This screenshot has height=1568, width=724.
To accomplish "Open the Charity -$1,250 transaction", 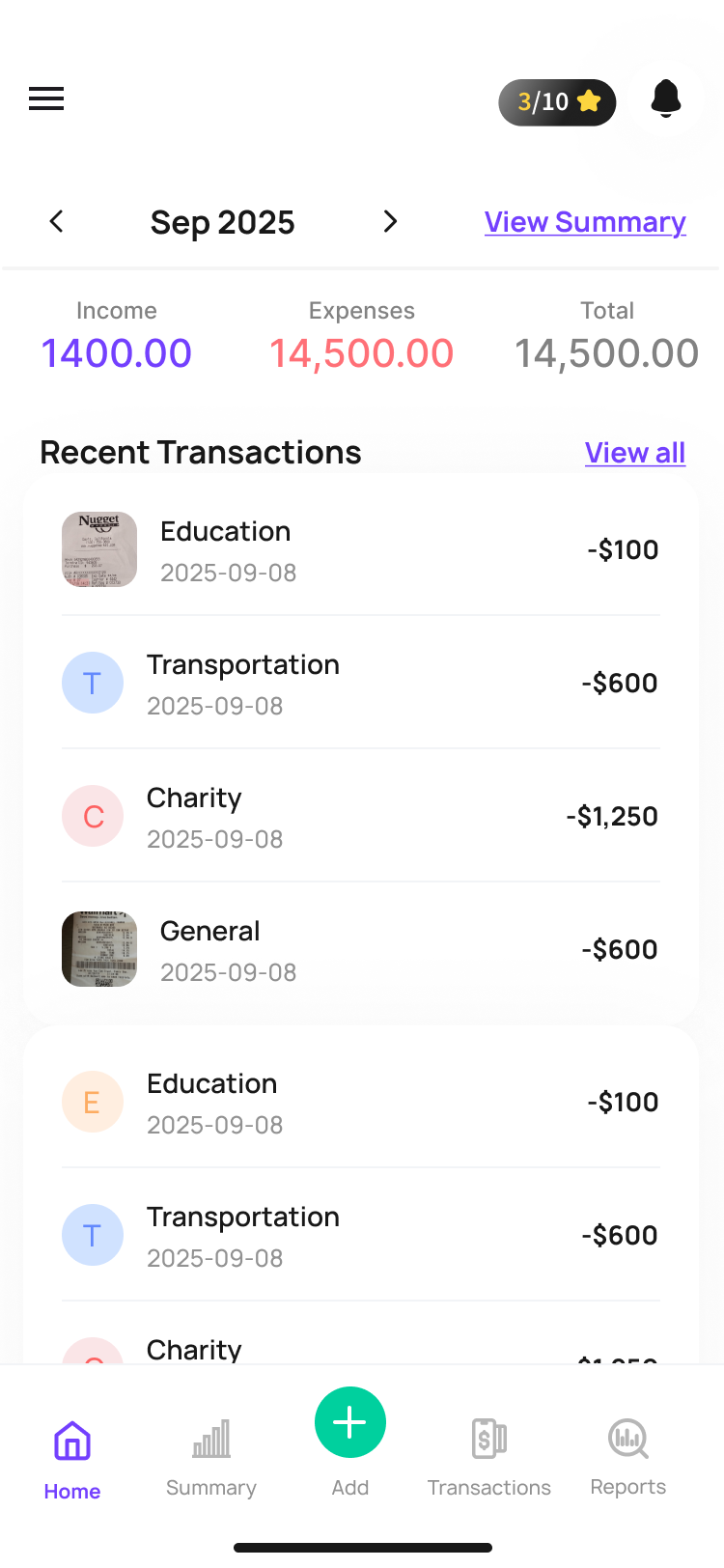I will (x=386, y=816).
